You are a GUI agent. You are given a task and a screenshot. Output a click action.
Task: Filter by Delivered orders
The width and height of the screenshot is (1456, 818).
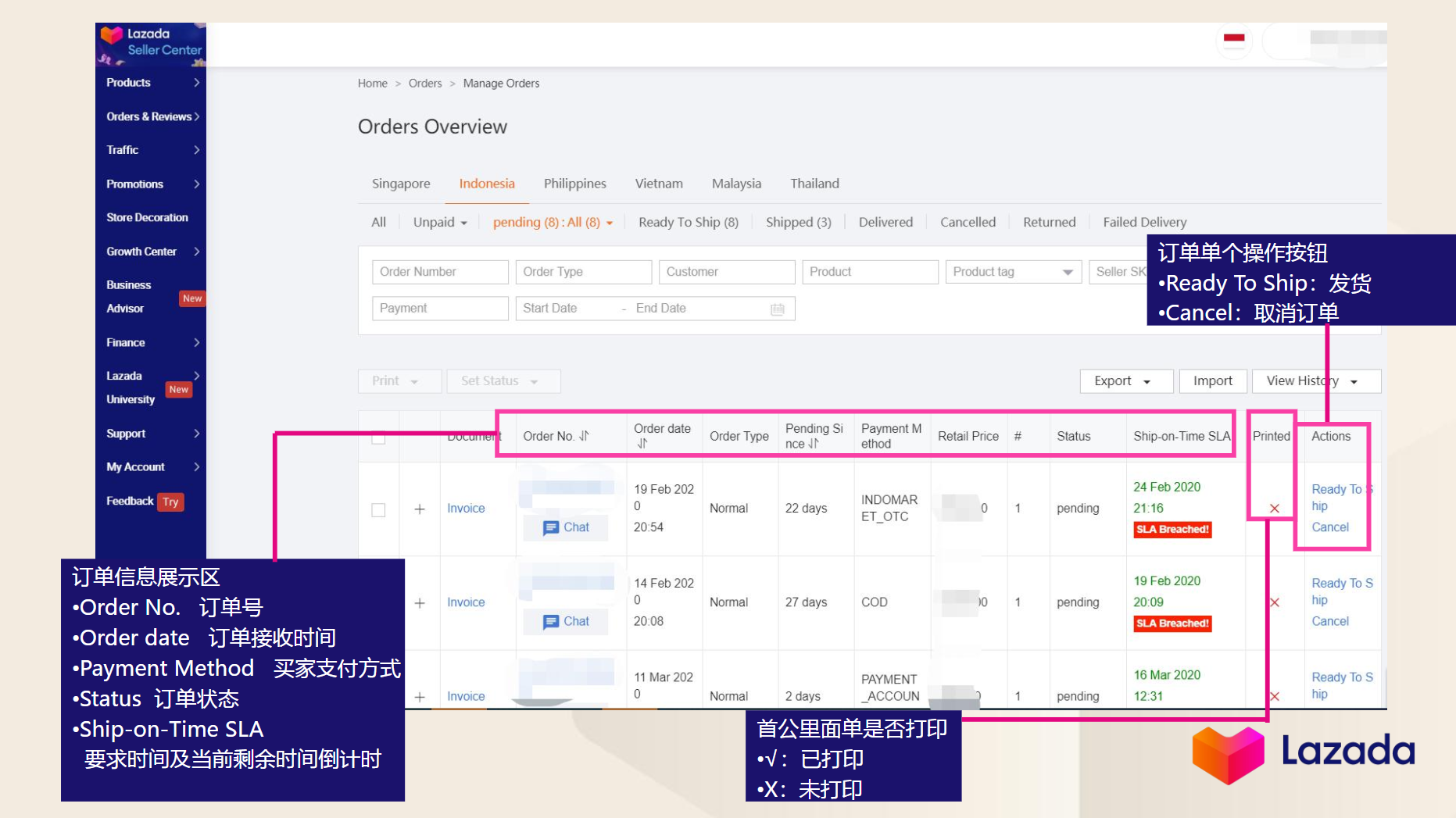pos(885,222)
